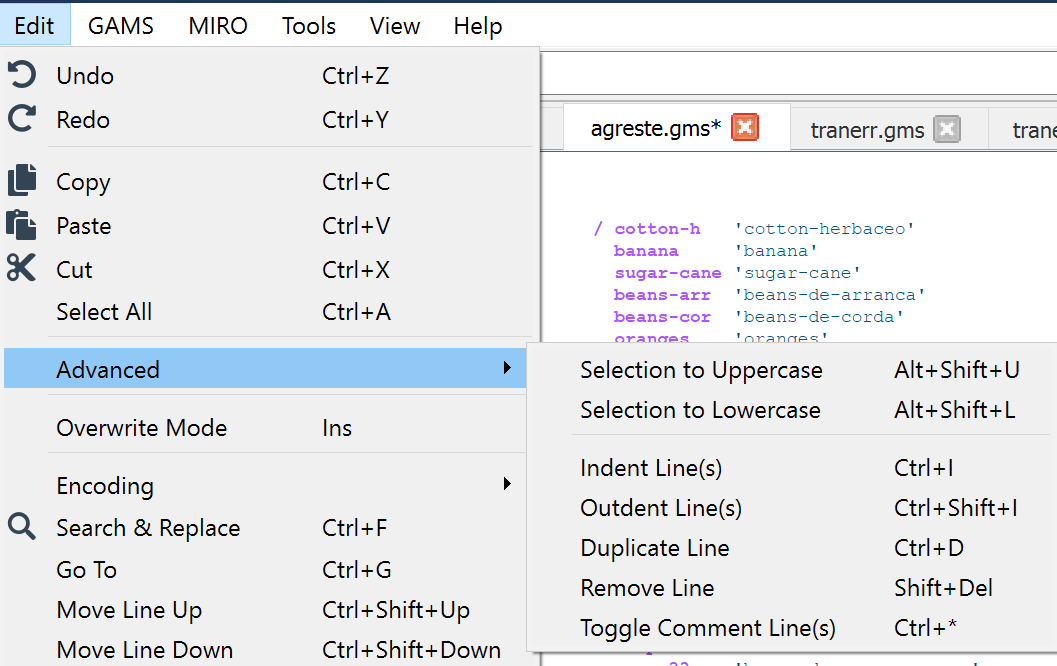Close the agreste.gms tab with red X
The image size is (1057, 666).
(745, 128)
